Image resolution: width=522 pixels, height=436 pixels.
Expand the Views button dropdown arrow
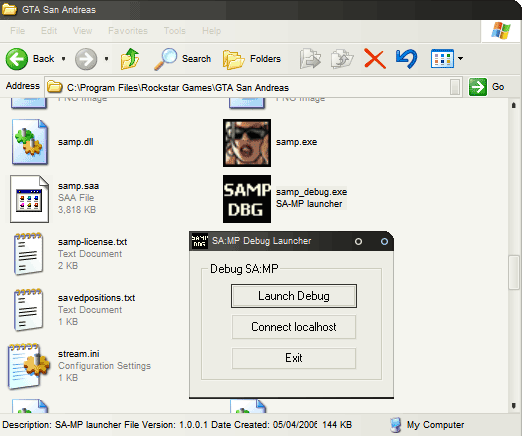[460, 59]
